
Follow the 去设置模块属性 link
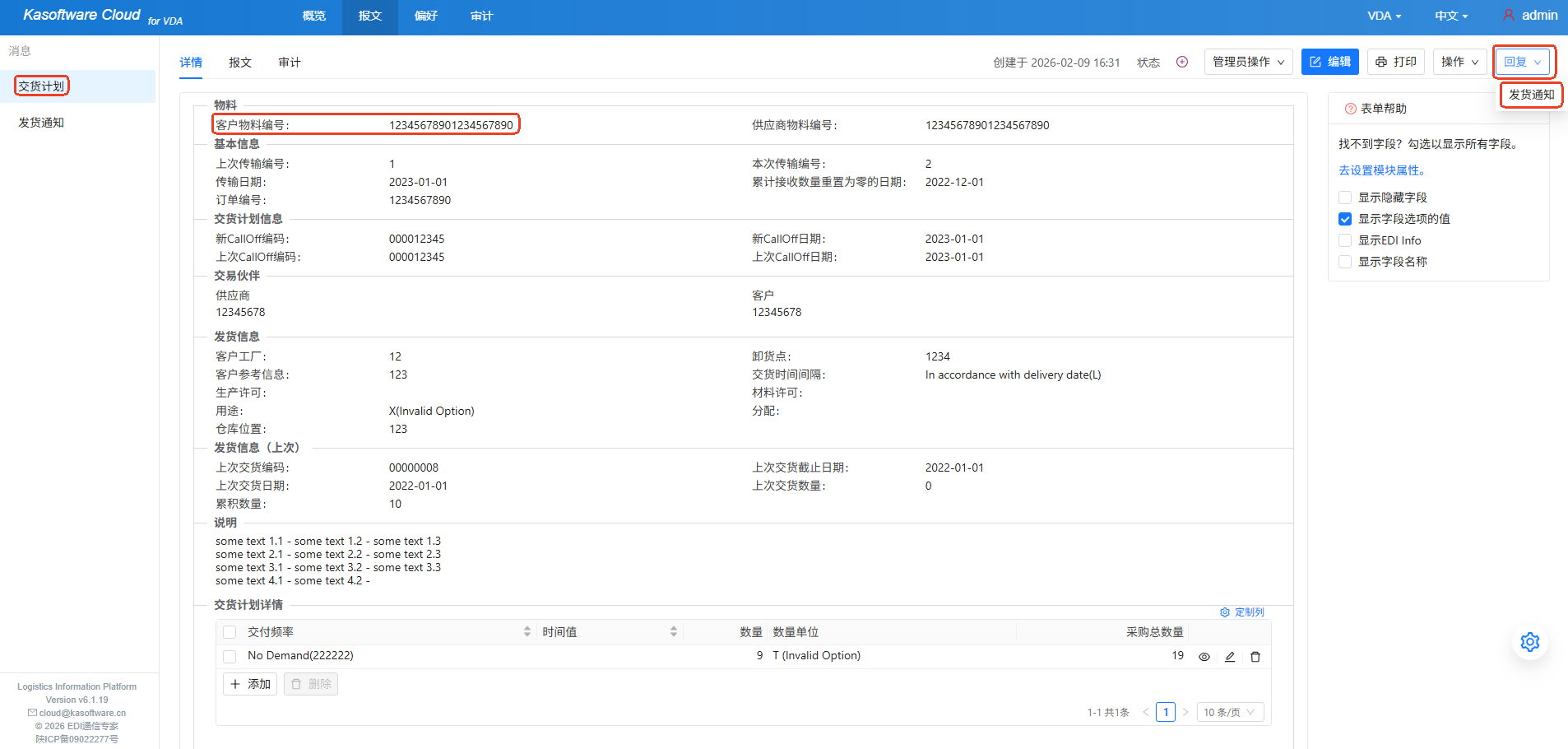coord(1382,170)
